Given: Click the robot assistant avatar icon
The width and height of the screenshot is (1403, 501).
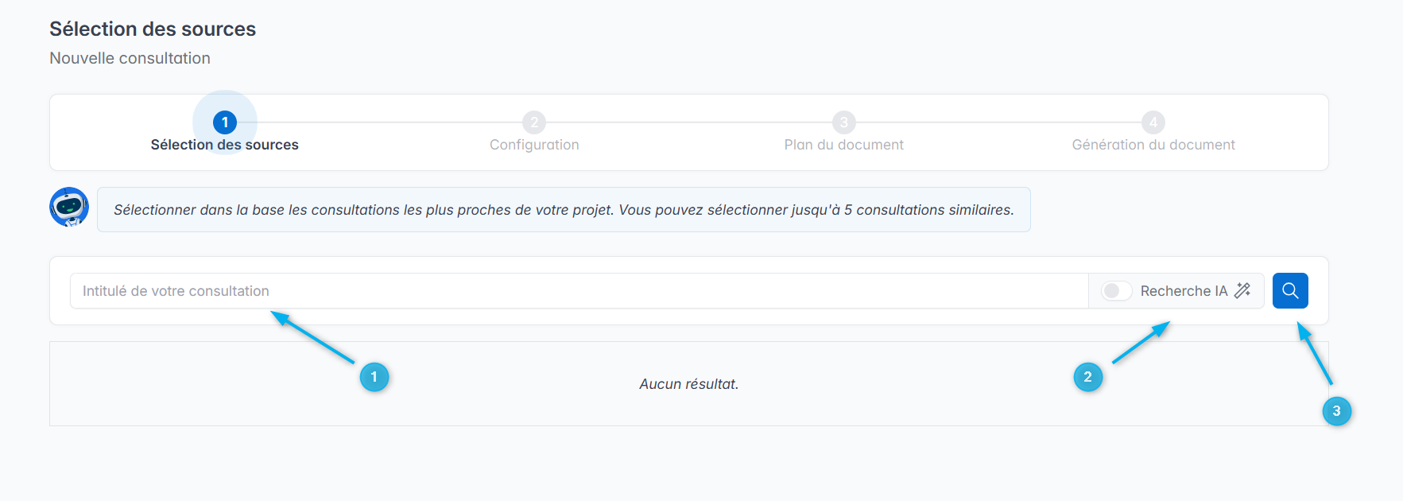Looking at the screenshot, I should tap(69, 207).
